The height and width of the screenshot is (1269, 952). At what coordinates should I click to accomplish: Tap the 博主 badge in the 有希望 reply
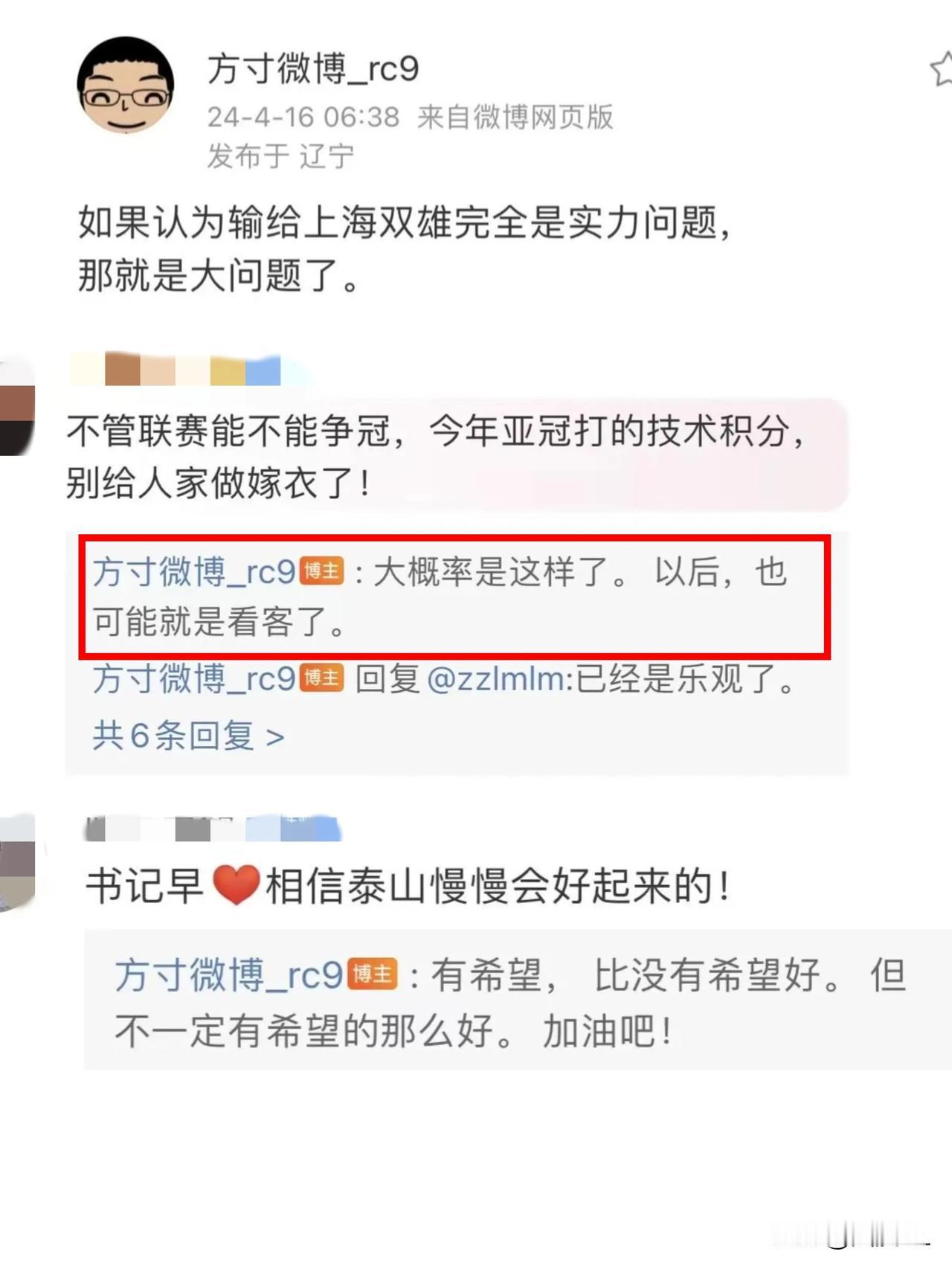click(373, 974)
